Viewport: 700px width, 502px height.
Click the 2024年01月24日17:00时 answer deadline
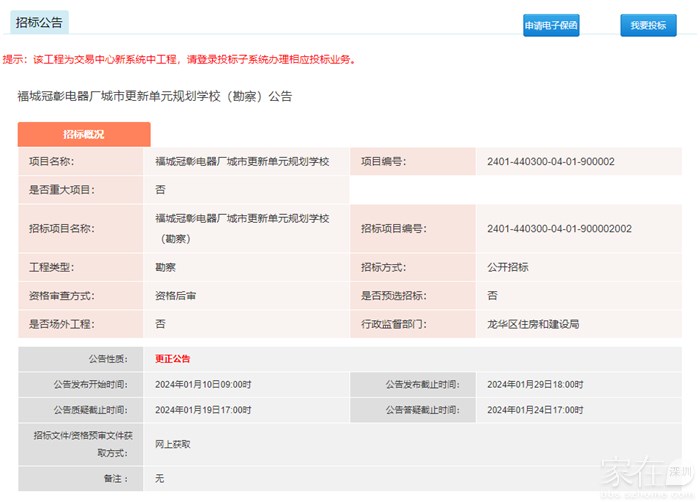click(x=535, y=410)
